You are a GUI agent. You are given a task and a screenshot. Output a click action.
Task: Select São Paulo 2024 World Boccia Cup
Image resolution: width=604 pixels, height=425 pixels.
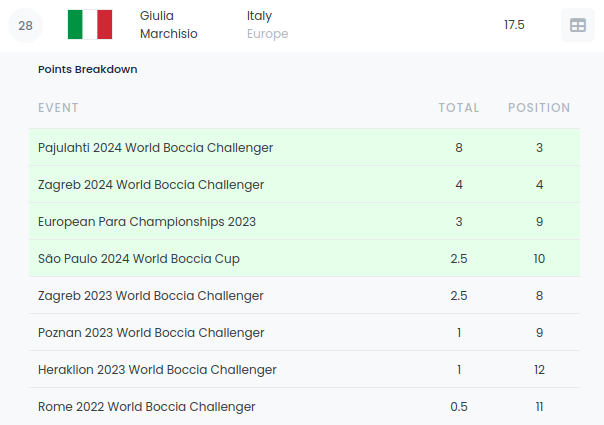click(139, 259)
